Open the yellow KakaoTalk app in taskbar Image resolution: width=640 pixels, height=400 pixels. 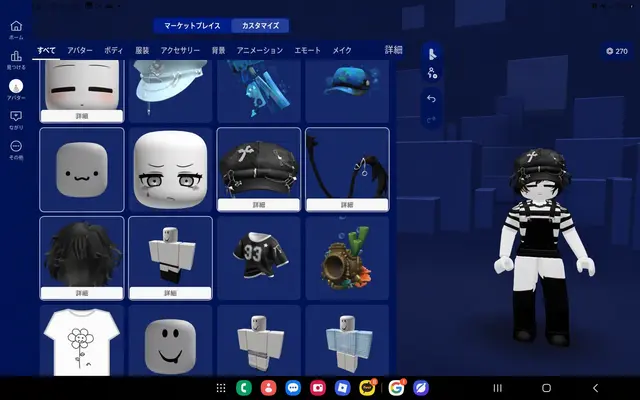click(x=367, y=388)
